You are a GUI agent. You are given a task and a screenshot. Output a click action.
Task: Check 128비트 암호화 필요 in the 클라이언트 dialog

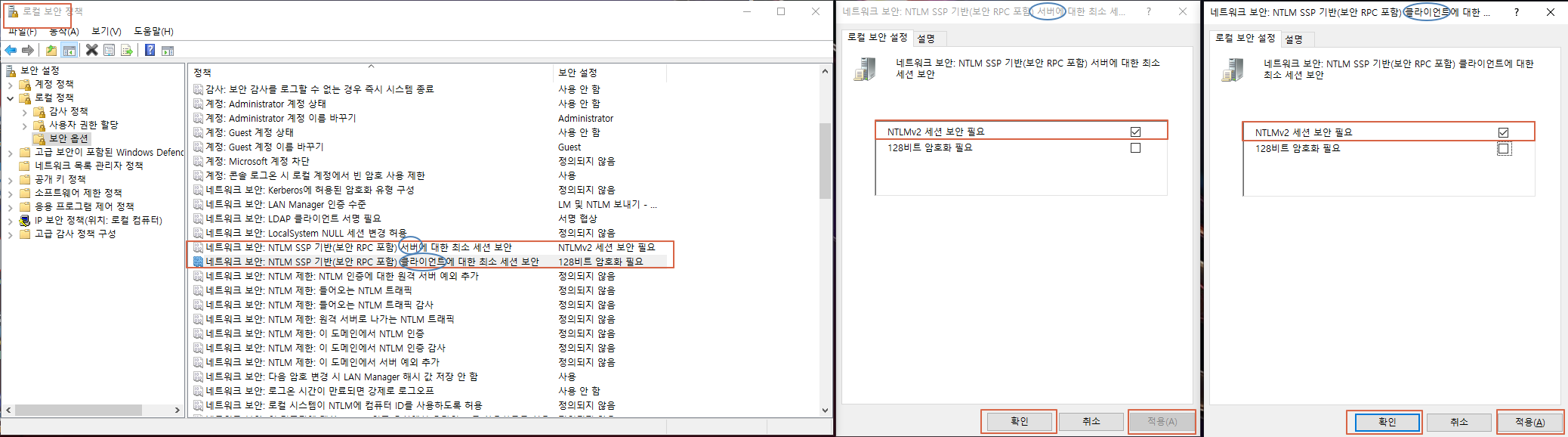[1503, 149]
